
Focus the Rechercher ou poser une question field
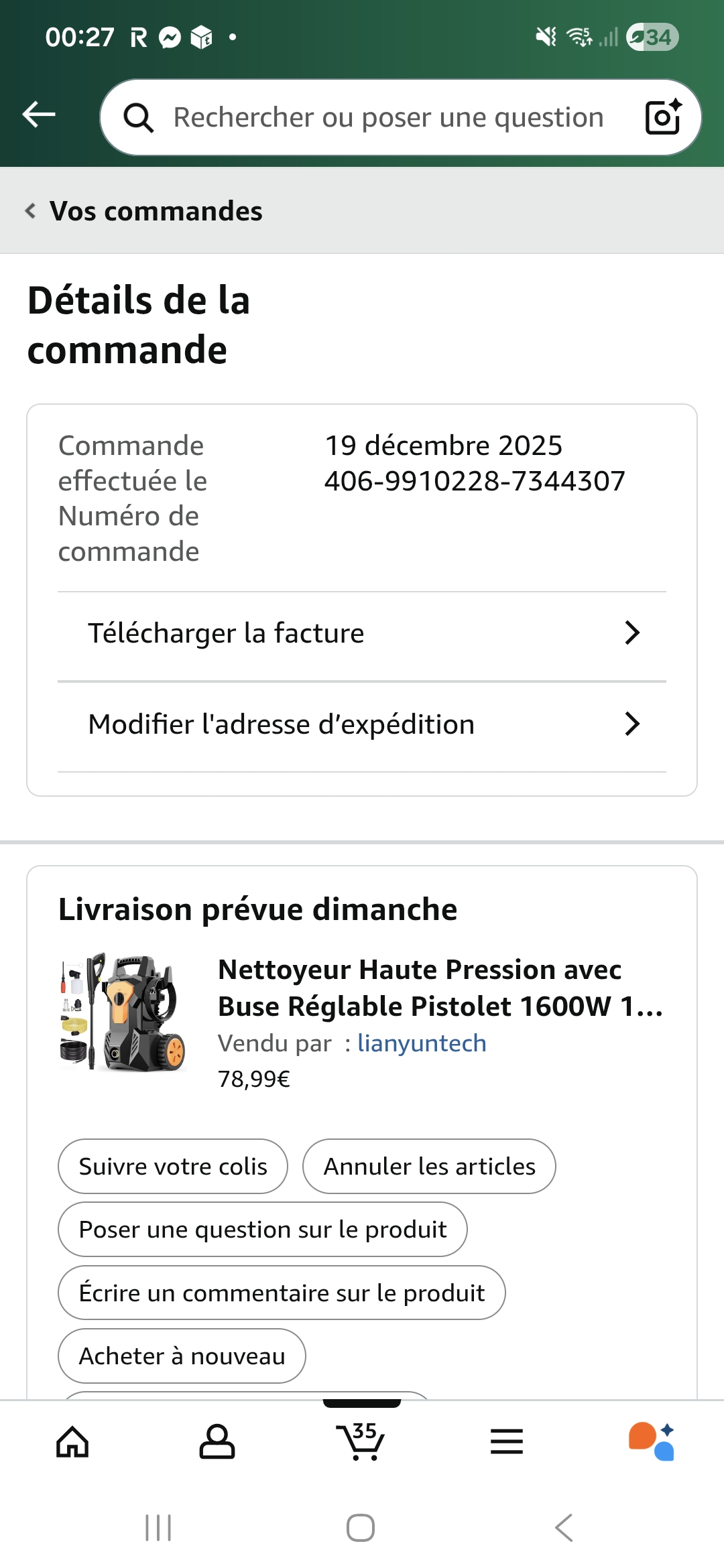(x=389, y=117)
